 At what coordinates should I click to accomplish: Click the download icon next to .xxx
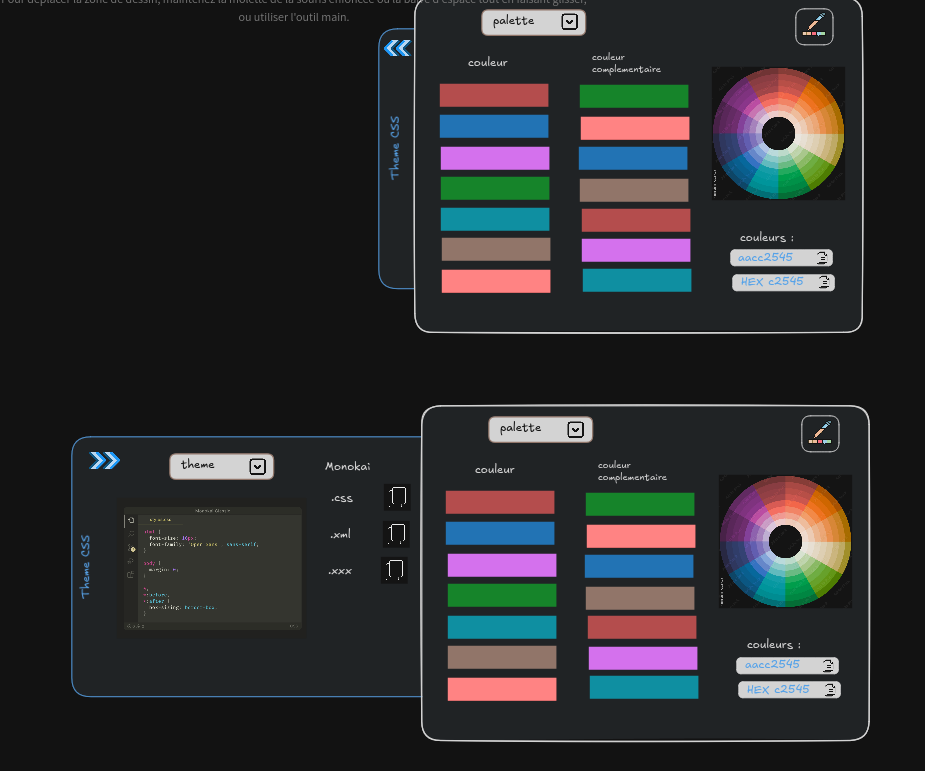tap(395, 571)
